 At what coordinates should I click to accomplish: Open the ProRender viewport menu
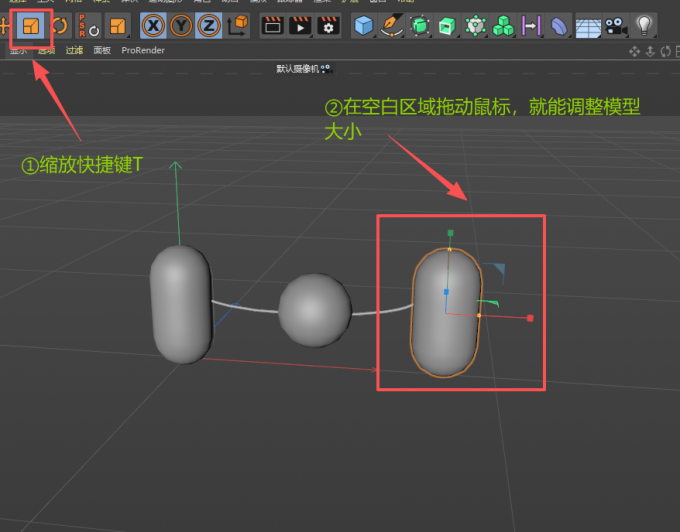(143, 50)
